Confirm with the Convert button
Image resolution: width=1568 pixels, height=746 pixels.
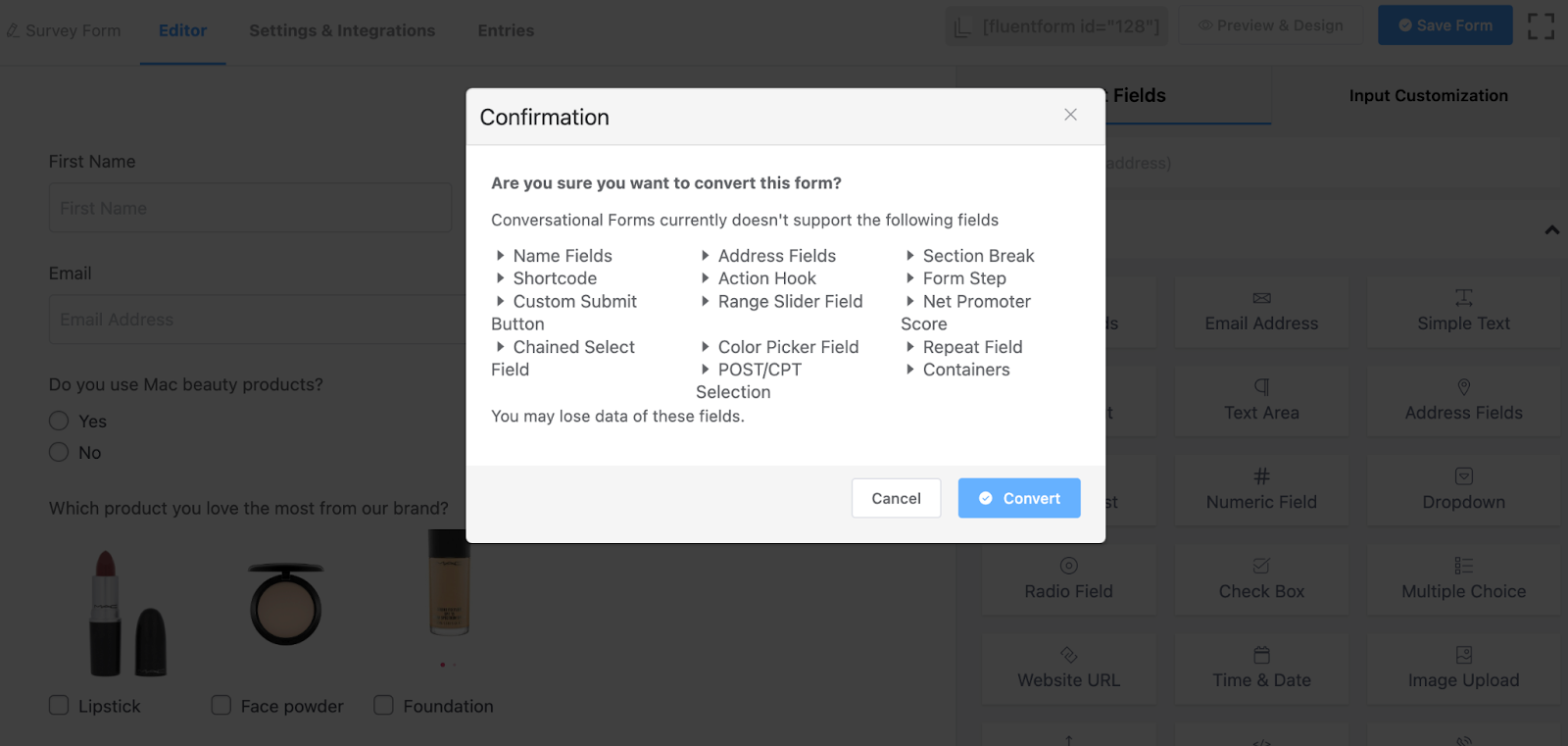[x=1018, y=498]
